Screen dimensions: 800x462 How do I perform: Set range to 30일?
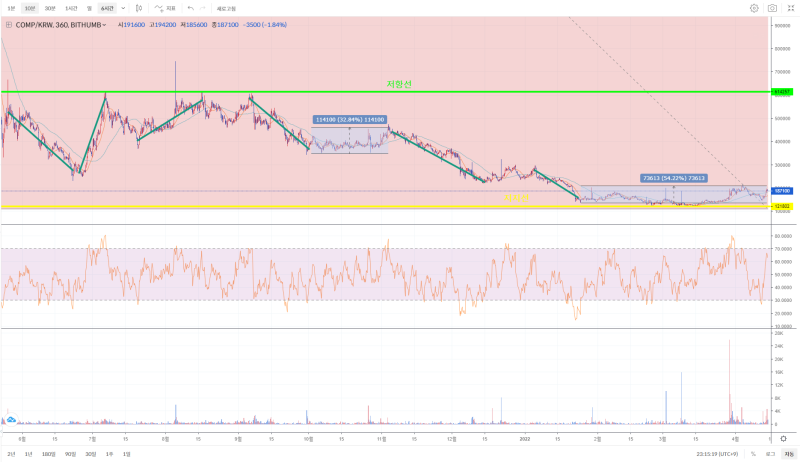90,454
